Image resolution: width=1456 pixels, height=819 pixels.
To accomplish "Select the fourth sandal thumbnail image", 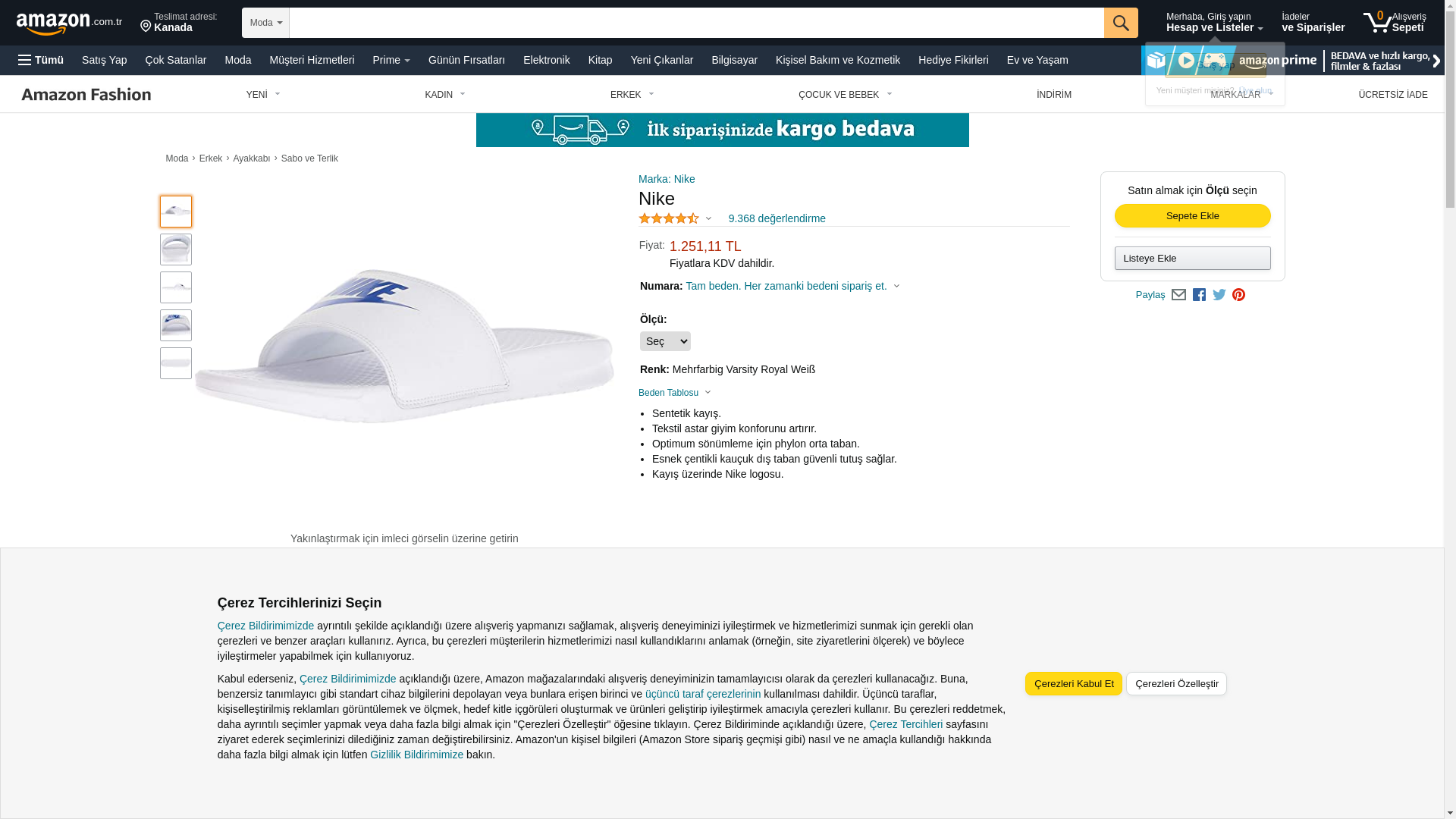I will click(x=176, y=325).
